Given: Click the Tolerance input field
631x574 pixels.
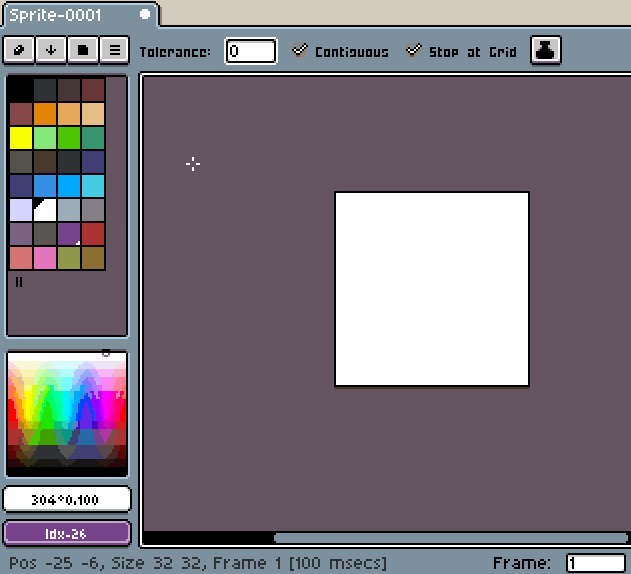Looking at the screenshot, I should pos(251,51).
